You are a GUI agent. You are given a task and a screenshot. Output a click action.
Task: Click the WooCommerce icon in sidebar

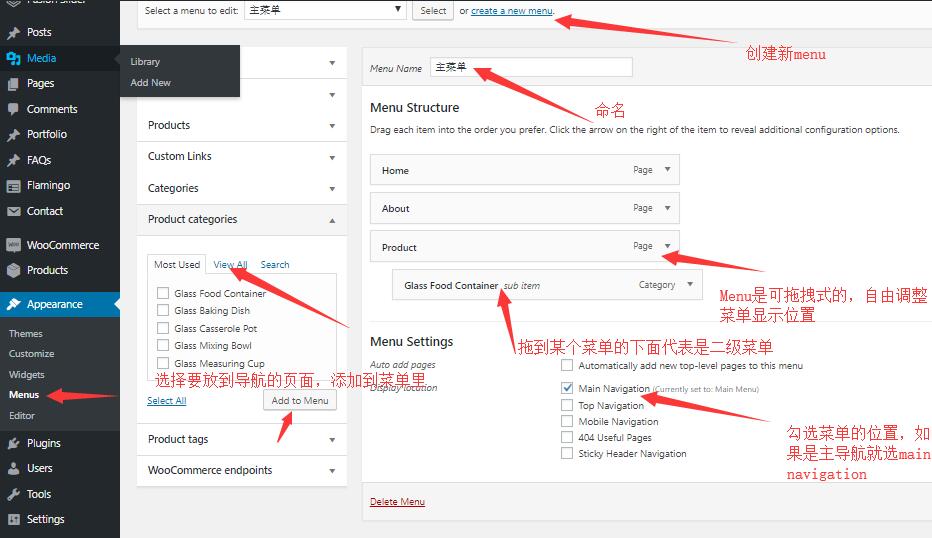tap(13, 245)
